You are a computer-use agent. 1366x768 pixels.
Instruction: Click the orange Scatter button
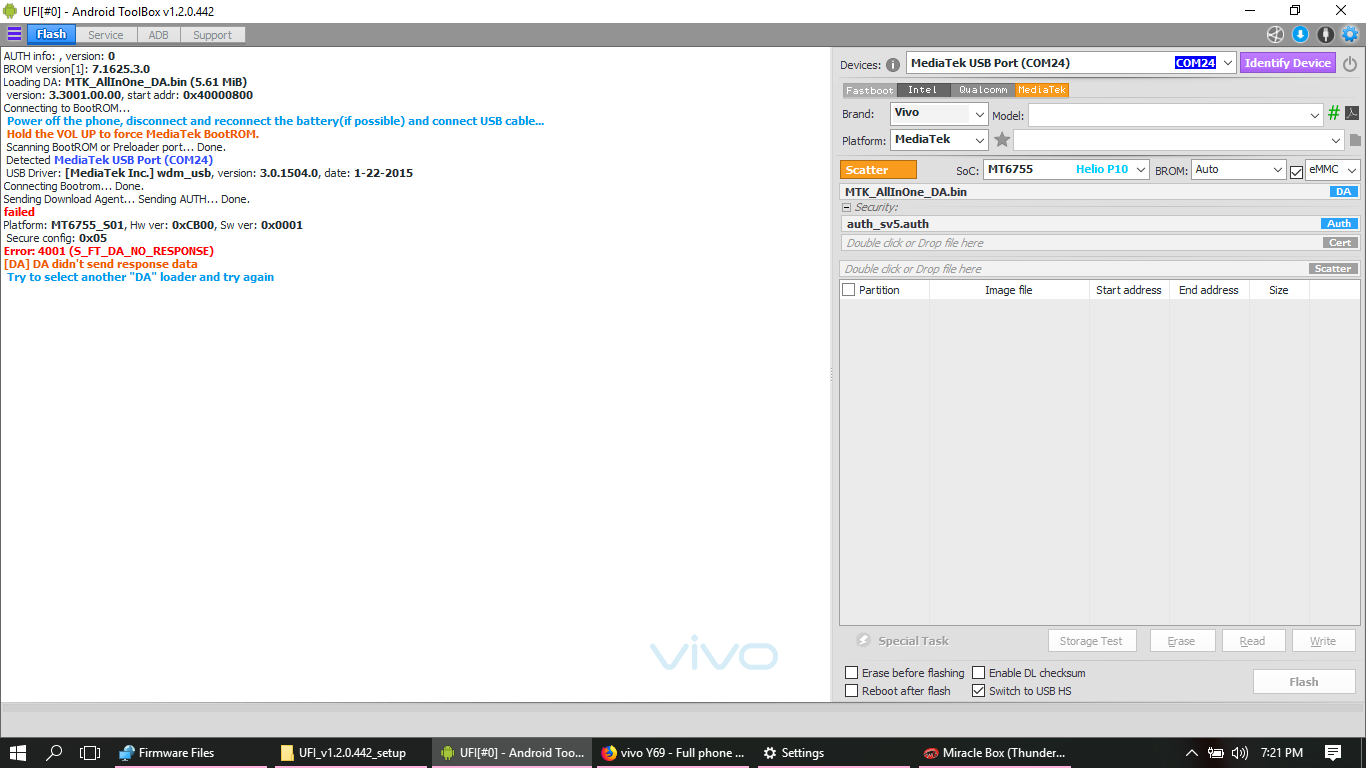878,170
